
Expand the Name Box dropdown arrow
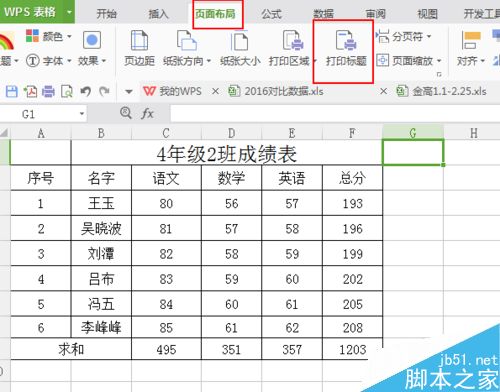[82, 114]
